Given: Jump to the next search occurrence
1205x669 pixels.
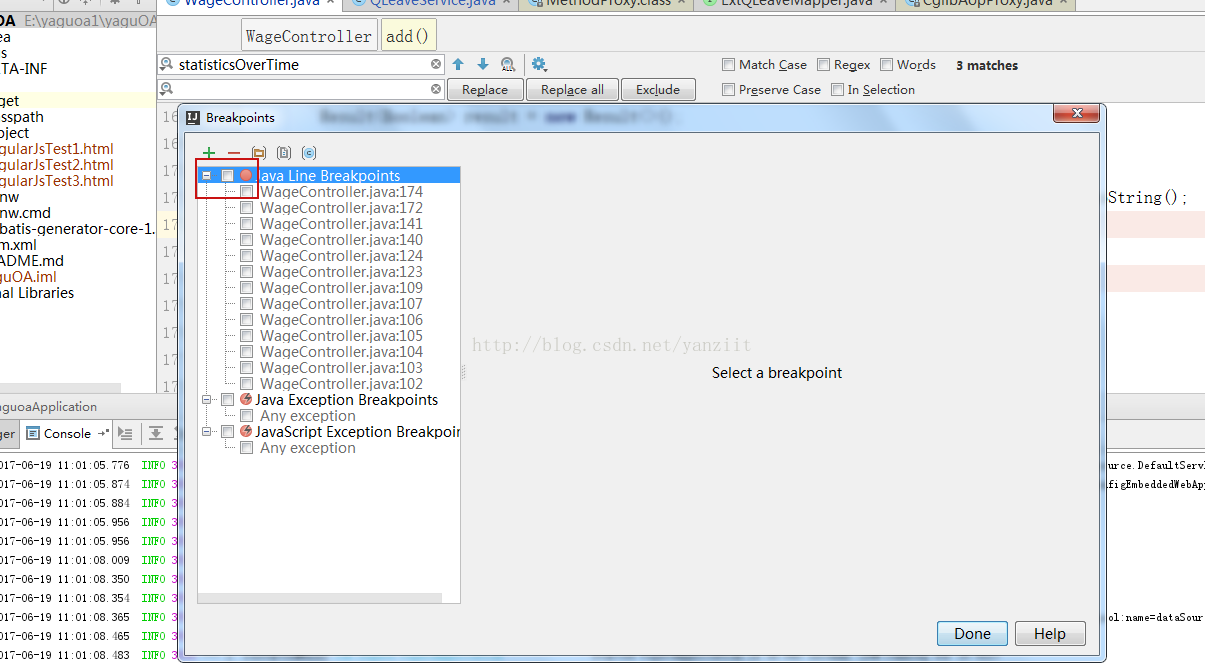Looking at the screenshot, I should pos(483,64).
